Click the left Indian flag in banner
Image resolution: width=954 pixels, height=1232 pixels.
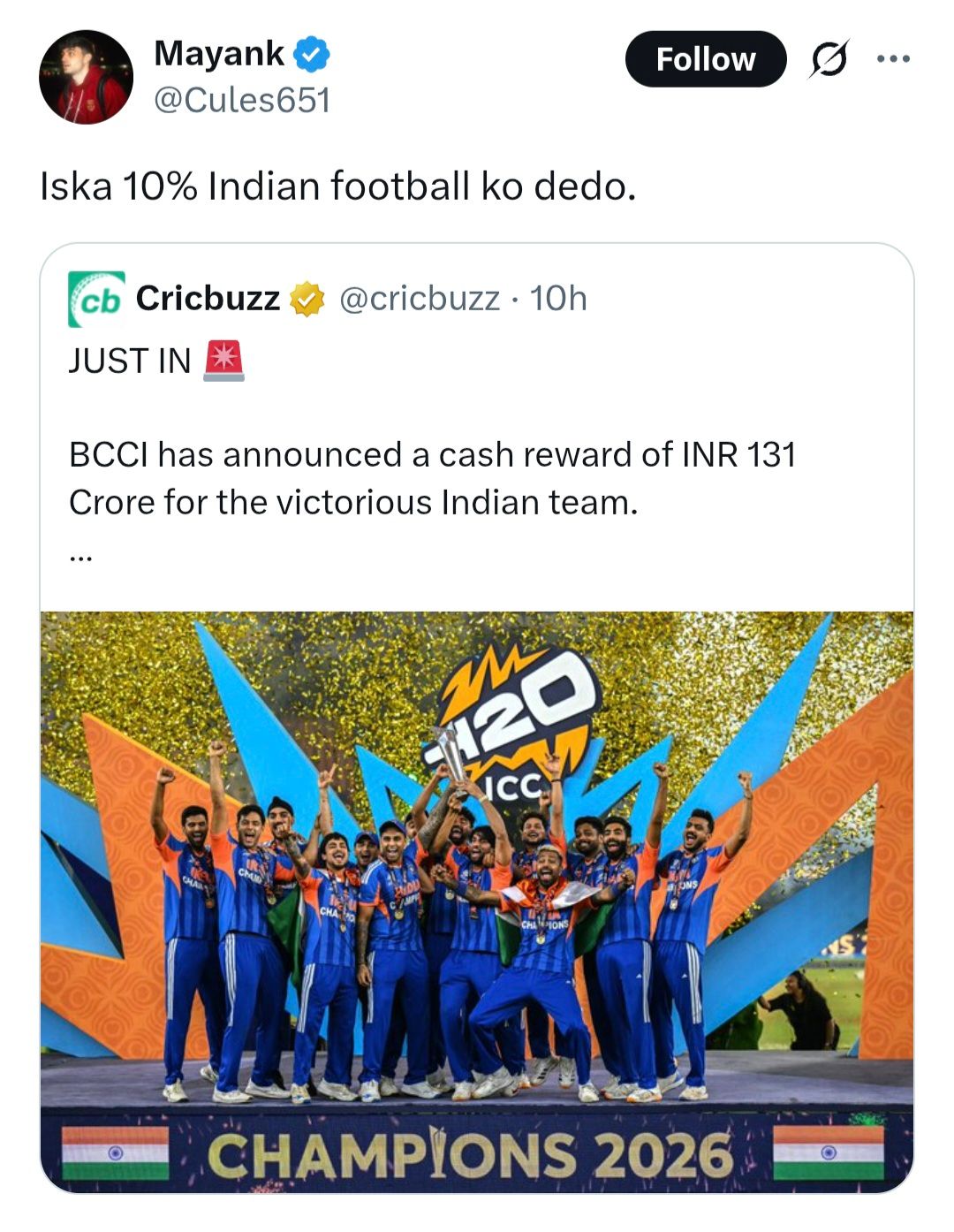point(116,1152)
